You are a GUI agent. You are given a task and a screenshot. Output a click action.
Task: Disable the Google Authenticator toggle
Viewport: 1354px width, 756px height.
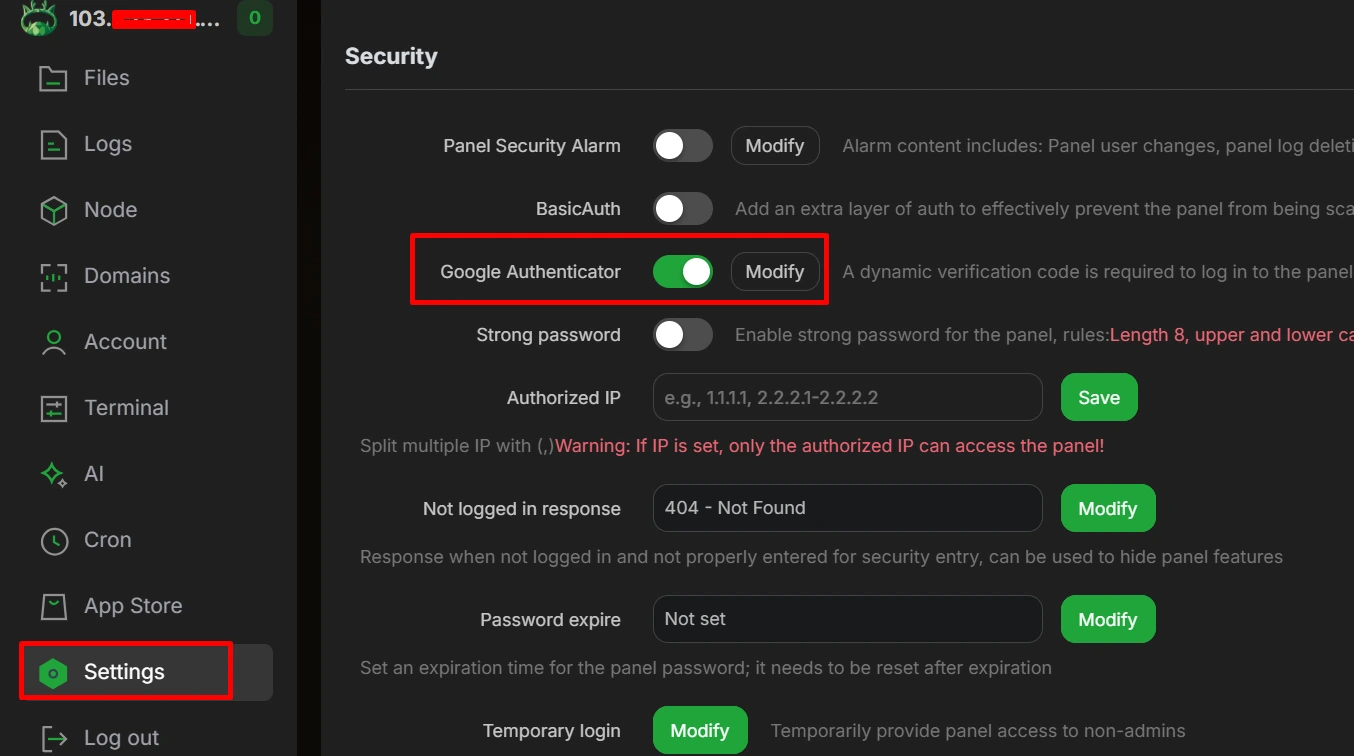(x=683, y=272)
